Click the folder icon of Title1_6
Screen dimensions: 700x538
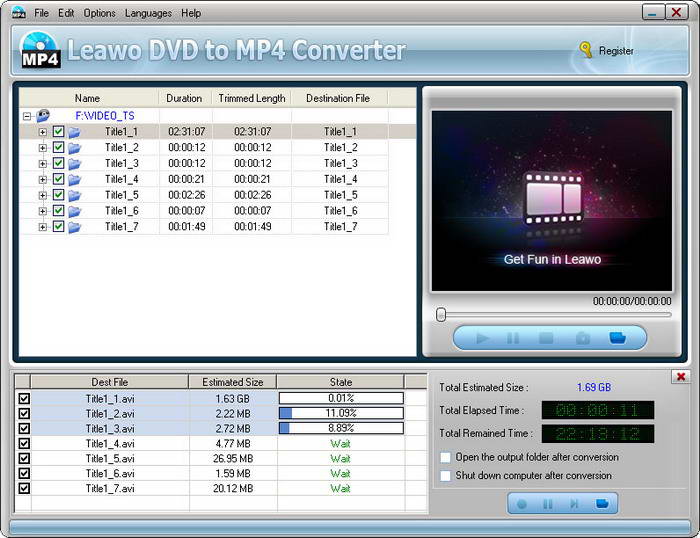click(74, 211)
